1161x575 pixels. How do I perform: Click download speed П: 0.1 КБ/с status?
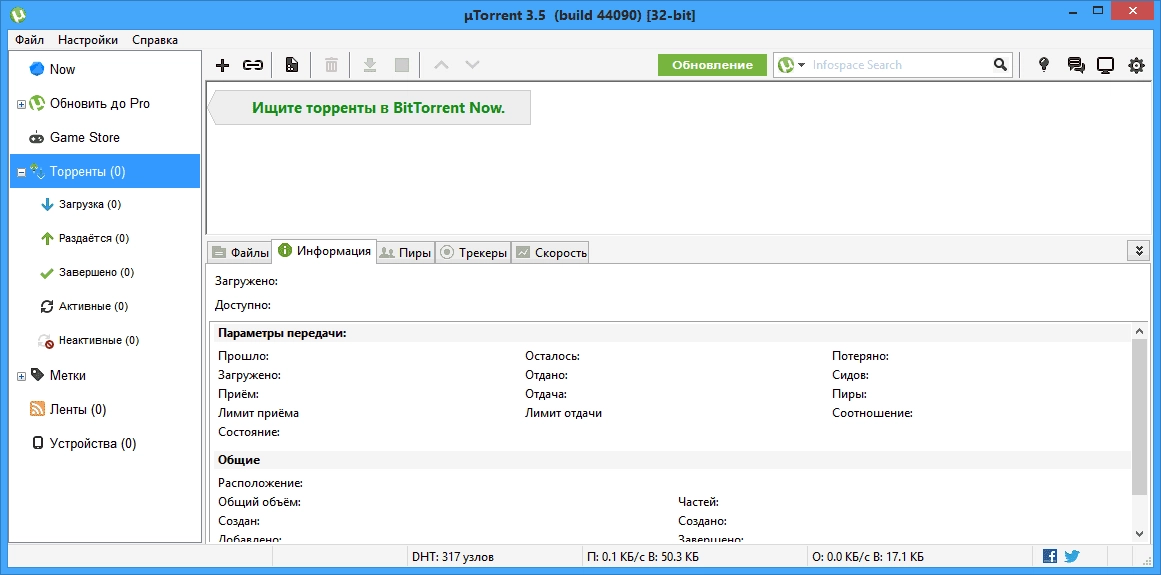[x=643, y=556]
